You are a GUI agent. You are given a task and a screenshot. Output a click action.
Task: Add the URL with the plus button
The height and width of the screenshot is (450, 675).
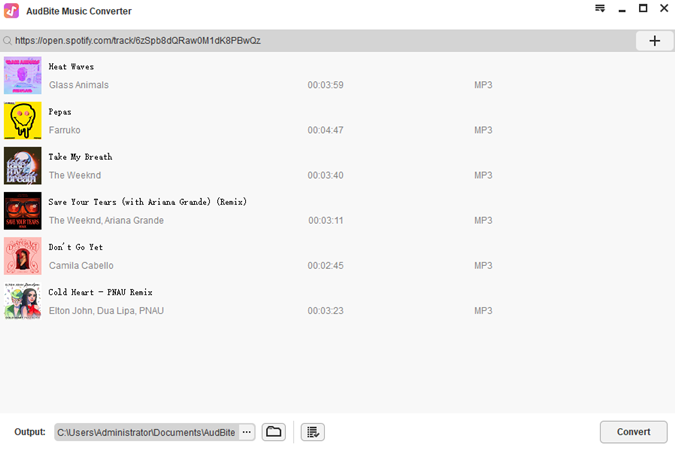click(654, 41)
